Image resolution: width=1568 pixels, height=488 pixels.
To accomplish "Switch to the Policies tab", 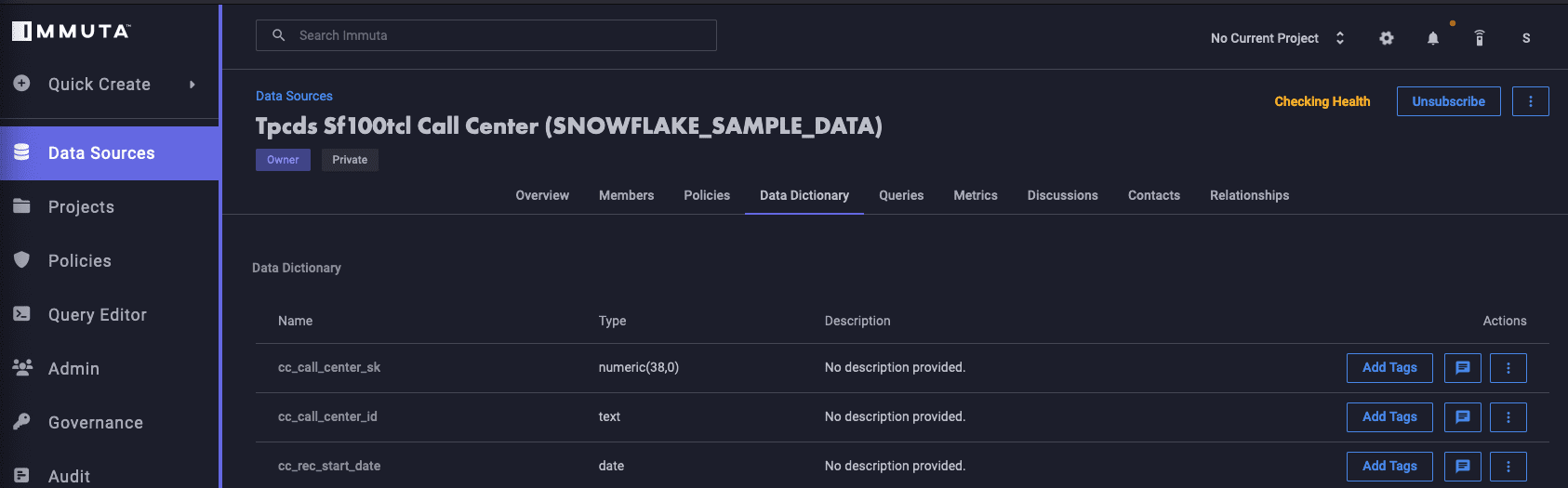I will point(707,195).
